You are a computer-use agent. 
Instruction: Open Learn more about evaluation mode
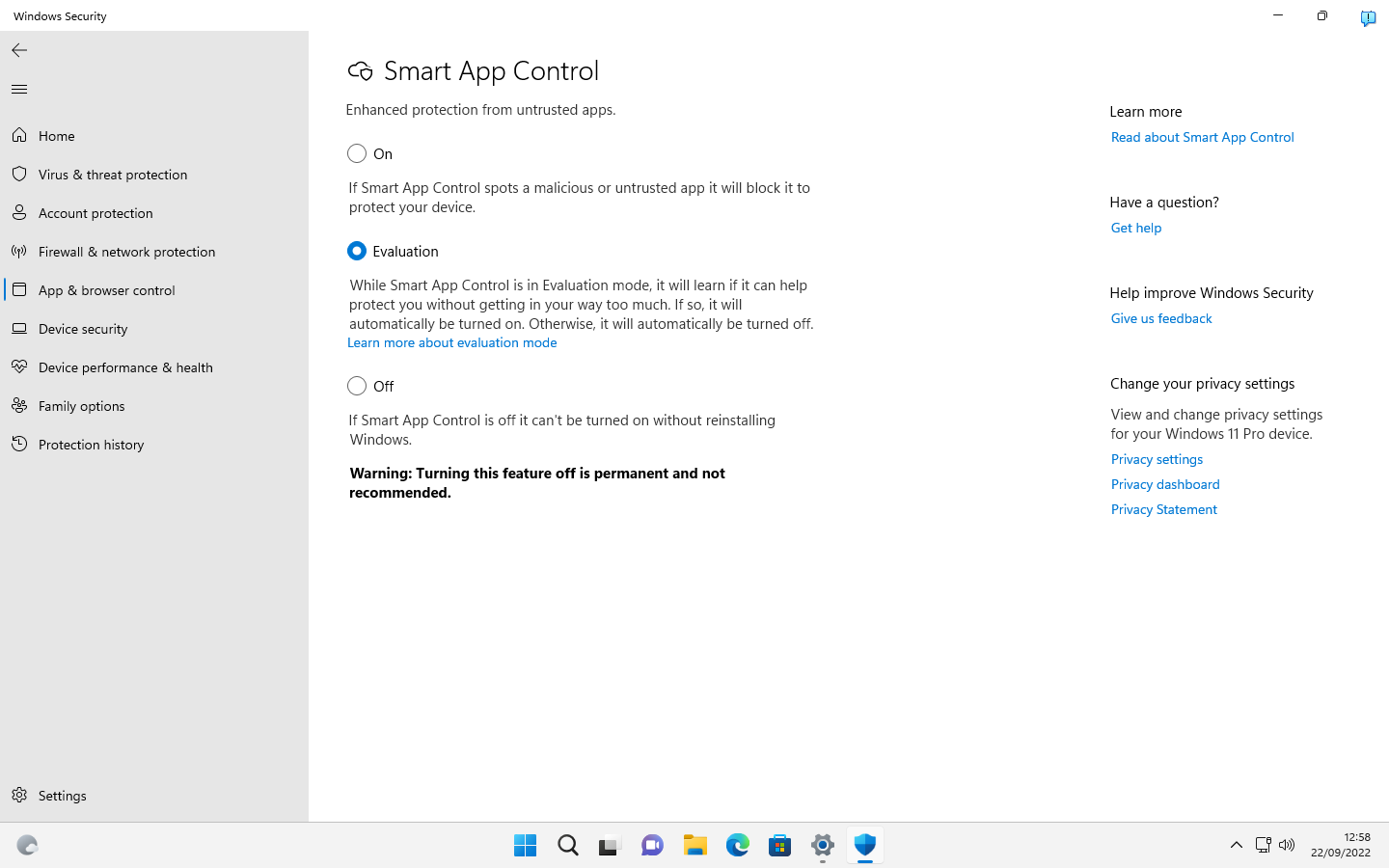tap(452, 342)
